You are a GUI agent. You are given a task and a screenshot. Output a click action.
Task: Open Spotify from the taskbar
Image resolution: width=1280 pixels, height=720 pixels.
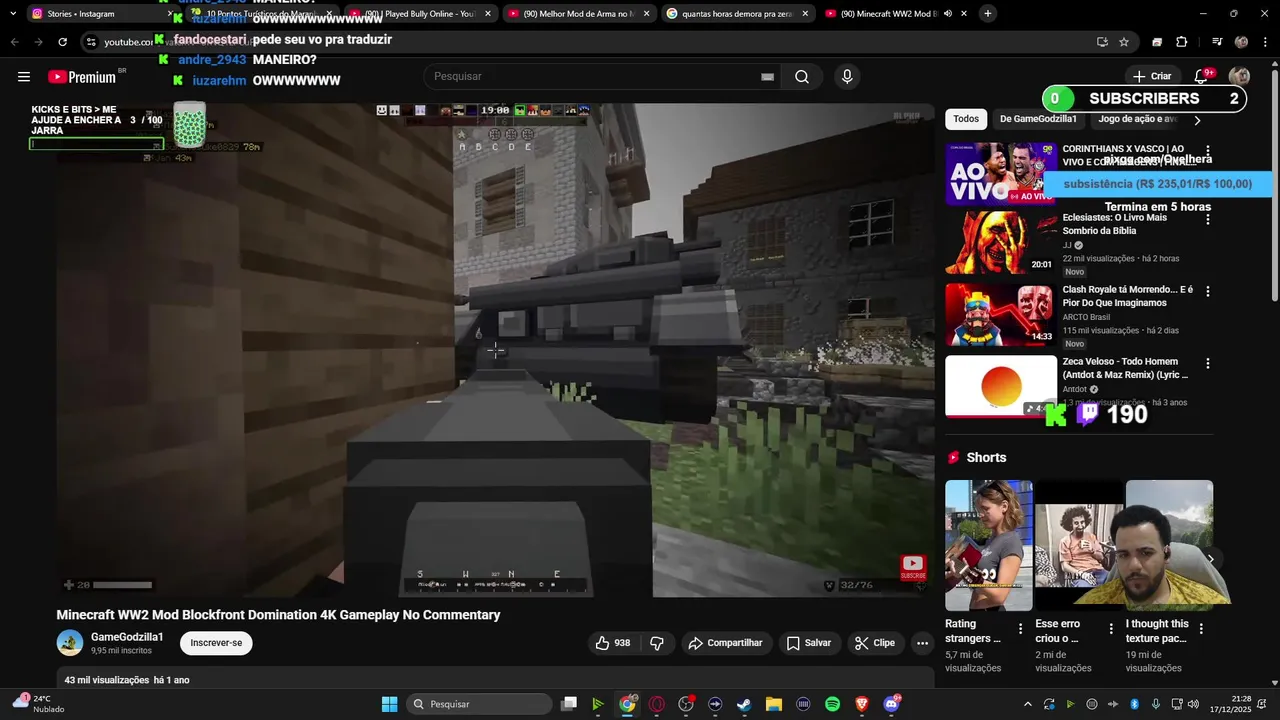(x=832, y=704)
